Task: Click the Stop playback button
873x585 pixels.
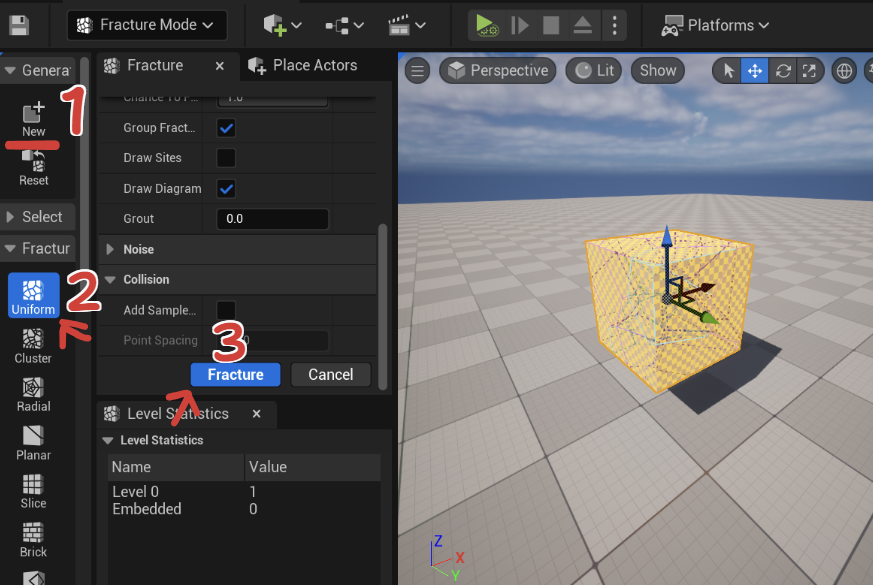Action: [551, 25]
